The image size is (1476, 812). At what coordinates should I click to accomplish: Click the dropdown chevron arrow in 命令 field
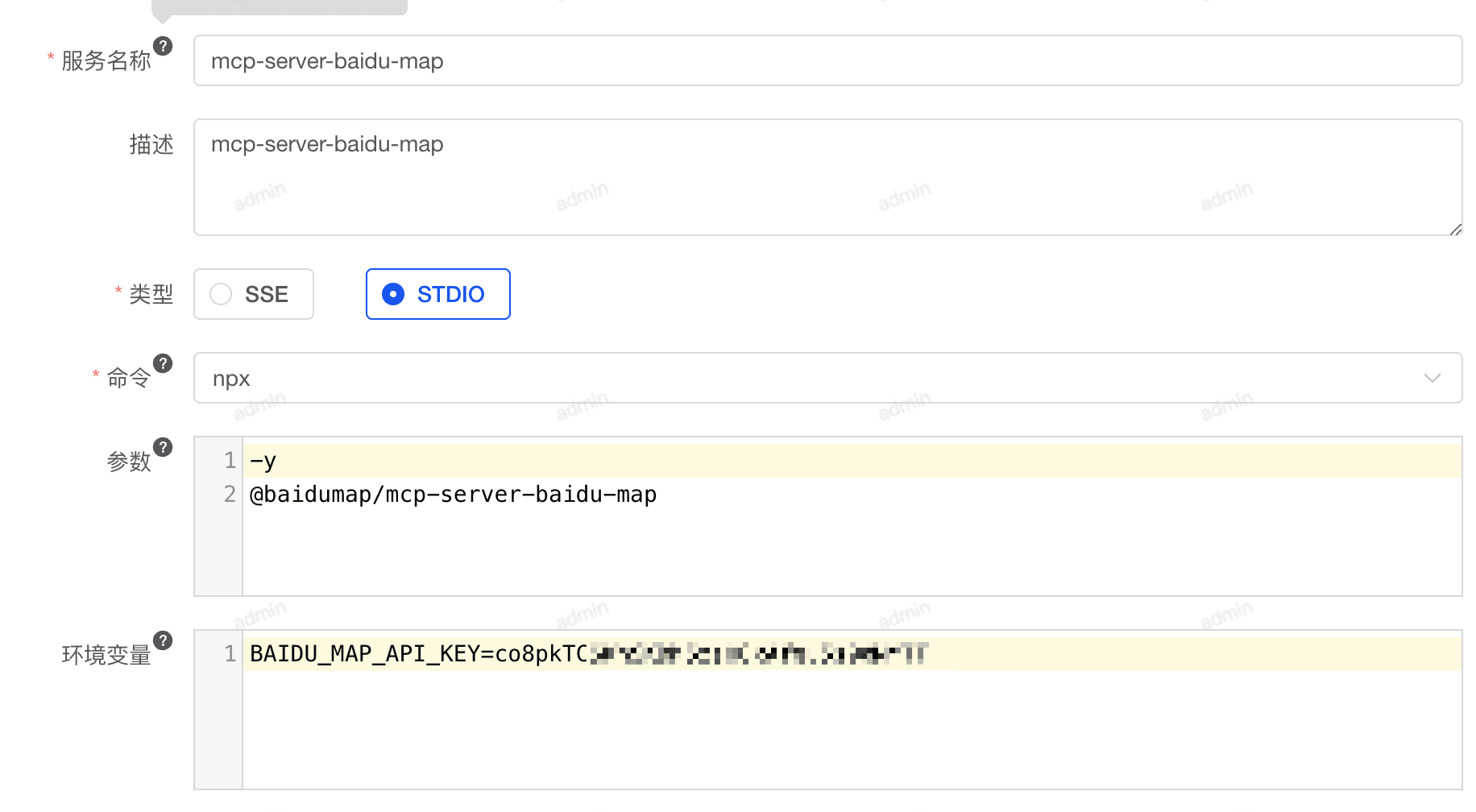[x=1432, y=378]
